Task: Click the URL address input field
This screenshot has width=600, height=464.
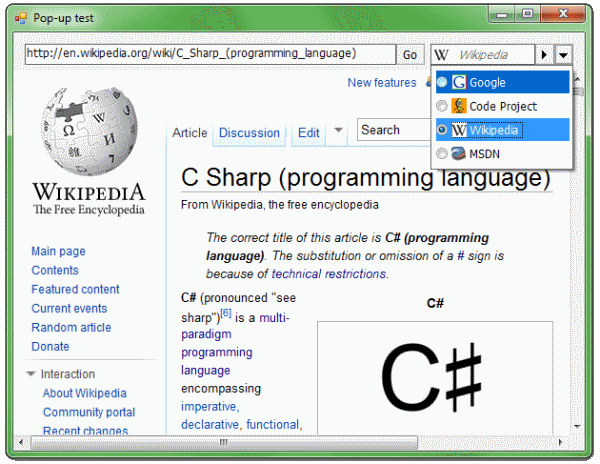Action: (x=210, y=54)
